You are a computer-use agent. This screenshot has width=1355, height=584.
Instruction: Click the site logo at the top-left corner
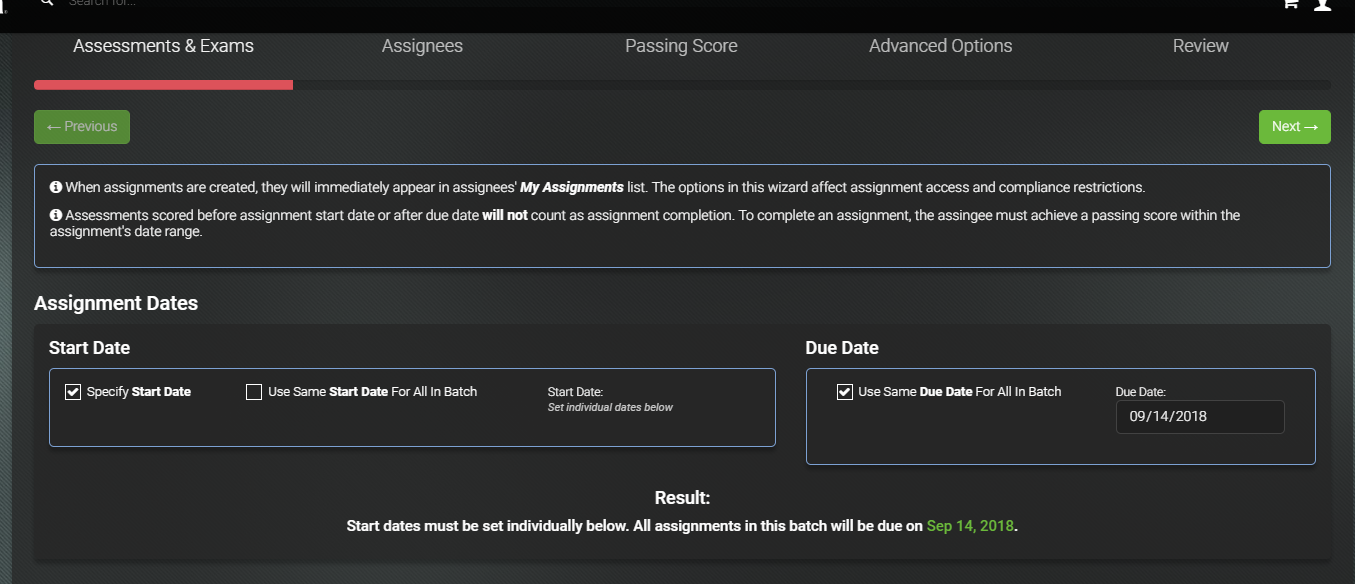(3, 4)
